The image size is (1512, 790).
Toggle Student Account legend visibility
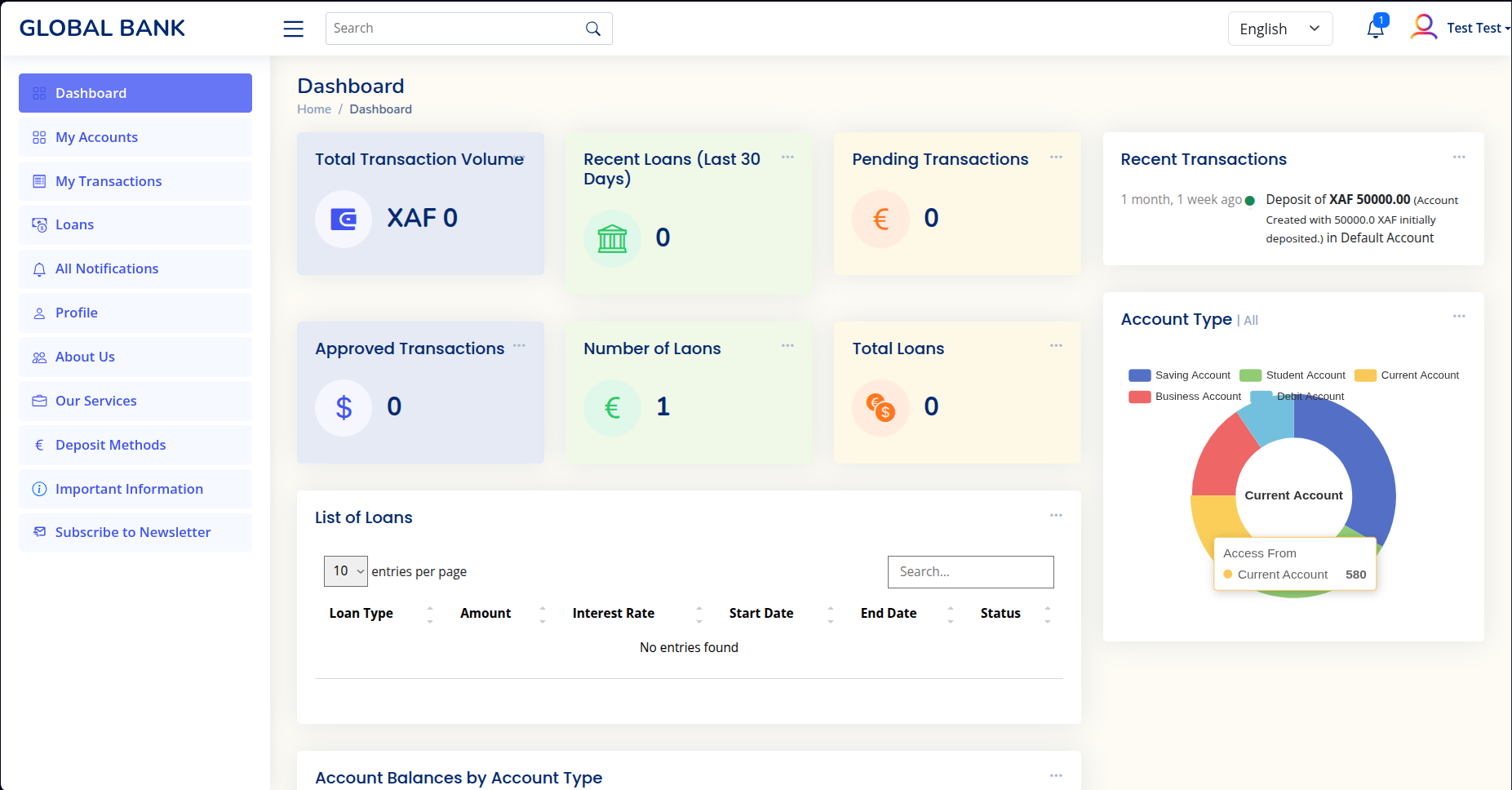point(1293,375)
